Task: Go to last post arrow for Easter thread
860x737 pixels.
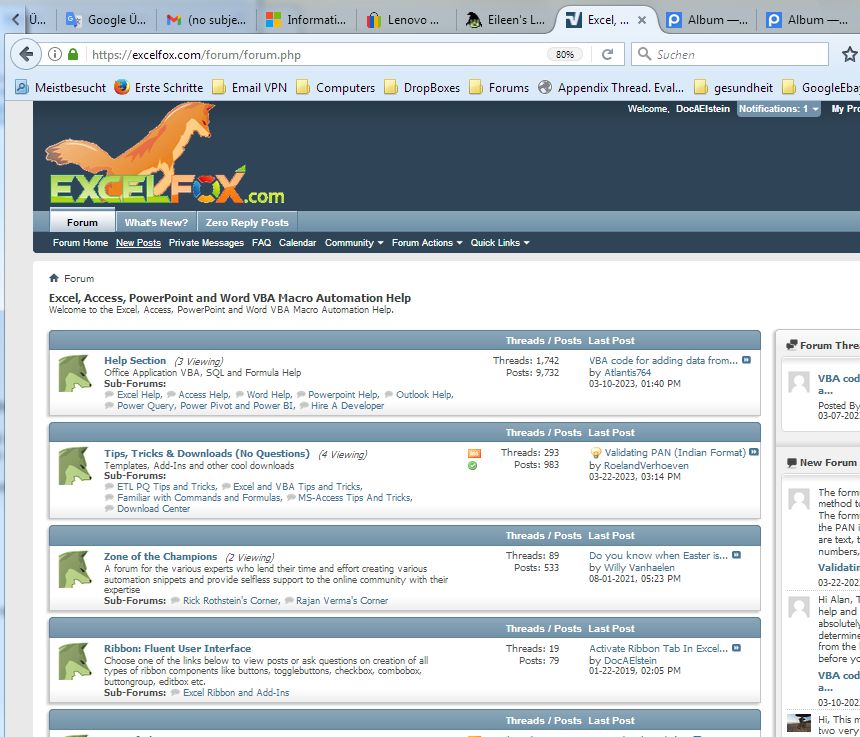Action: (x=737, y=555)
